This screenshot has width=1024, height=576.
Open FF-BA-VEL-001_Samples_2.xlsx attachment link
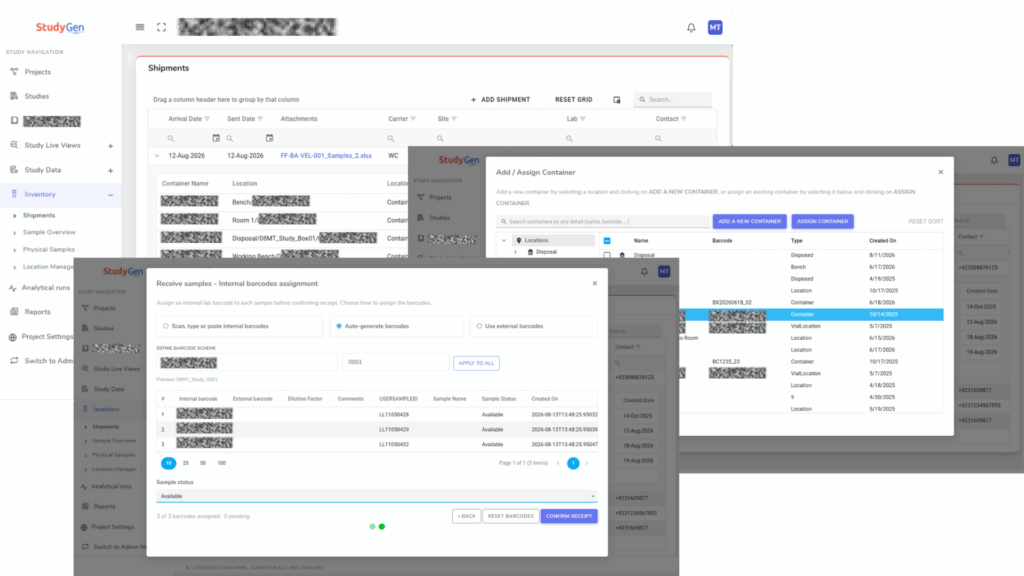pyautogui.click(x=326, y=156)
